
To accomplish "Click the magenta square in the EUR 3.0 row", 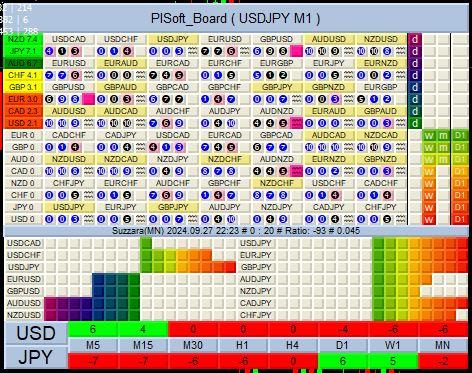I will [x=88, y=99].
